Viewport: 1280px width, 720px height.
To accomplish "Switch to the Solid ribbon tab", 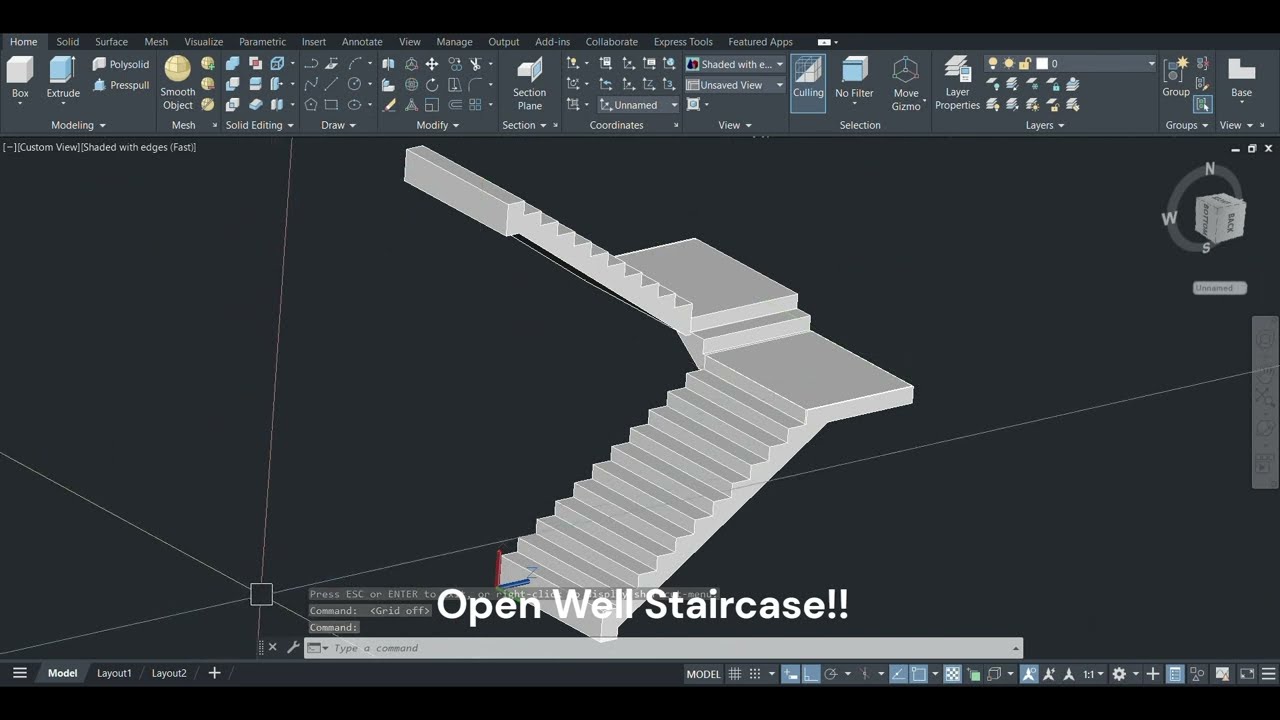I will click(x=67, y=42).
